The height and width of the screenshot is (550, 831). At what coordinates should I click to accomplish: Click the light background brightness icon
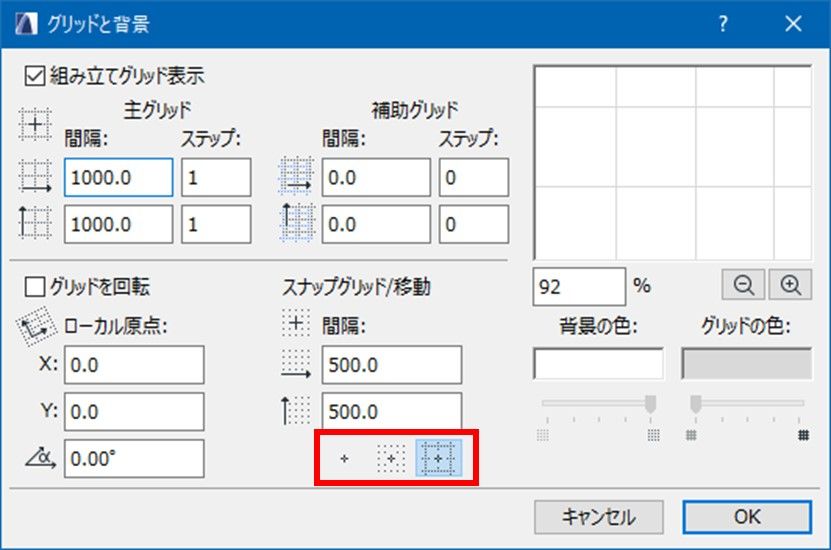coord(543,436)
